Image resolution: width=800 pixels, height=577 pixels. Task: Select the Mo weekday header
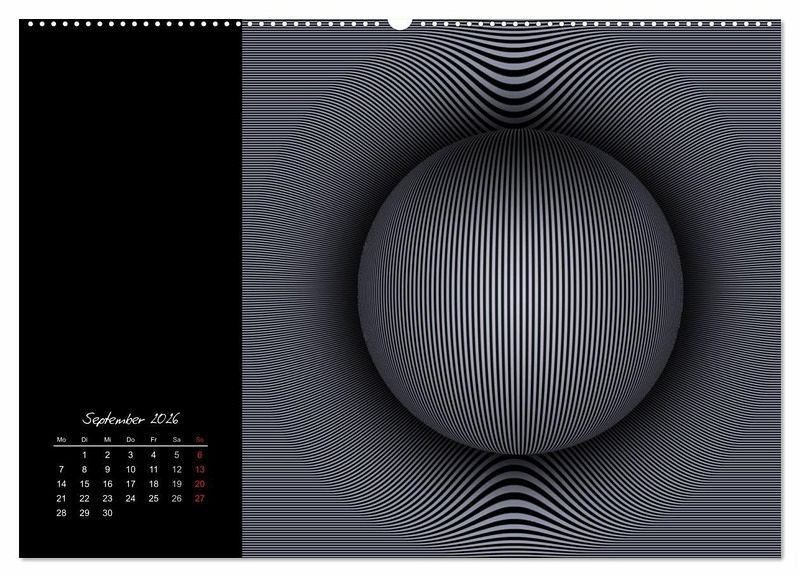61,440
